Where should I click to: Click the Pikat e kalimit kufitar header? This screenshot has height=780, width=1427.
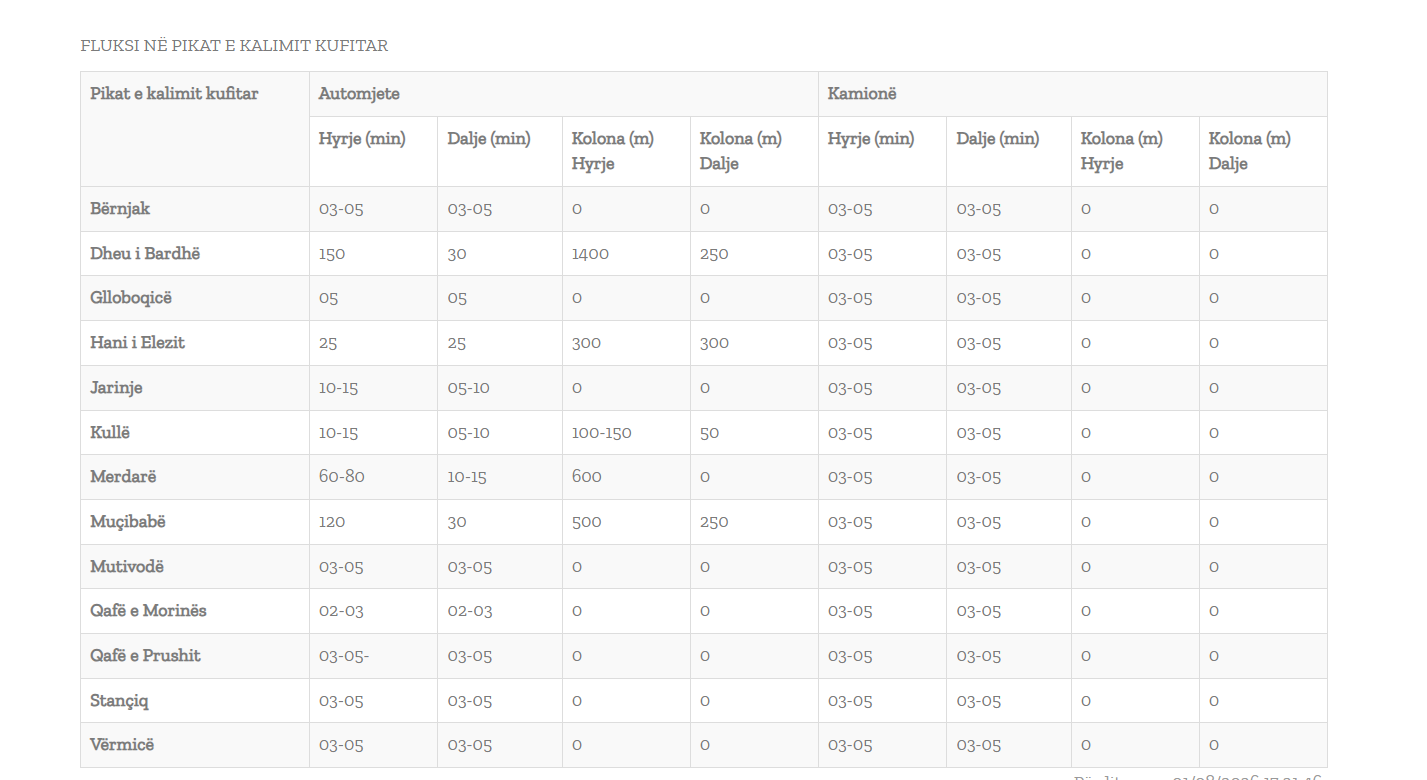click(x=174, y=94)
